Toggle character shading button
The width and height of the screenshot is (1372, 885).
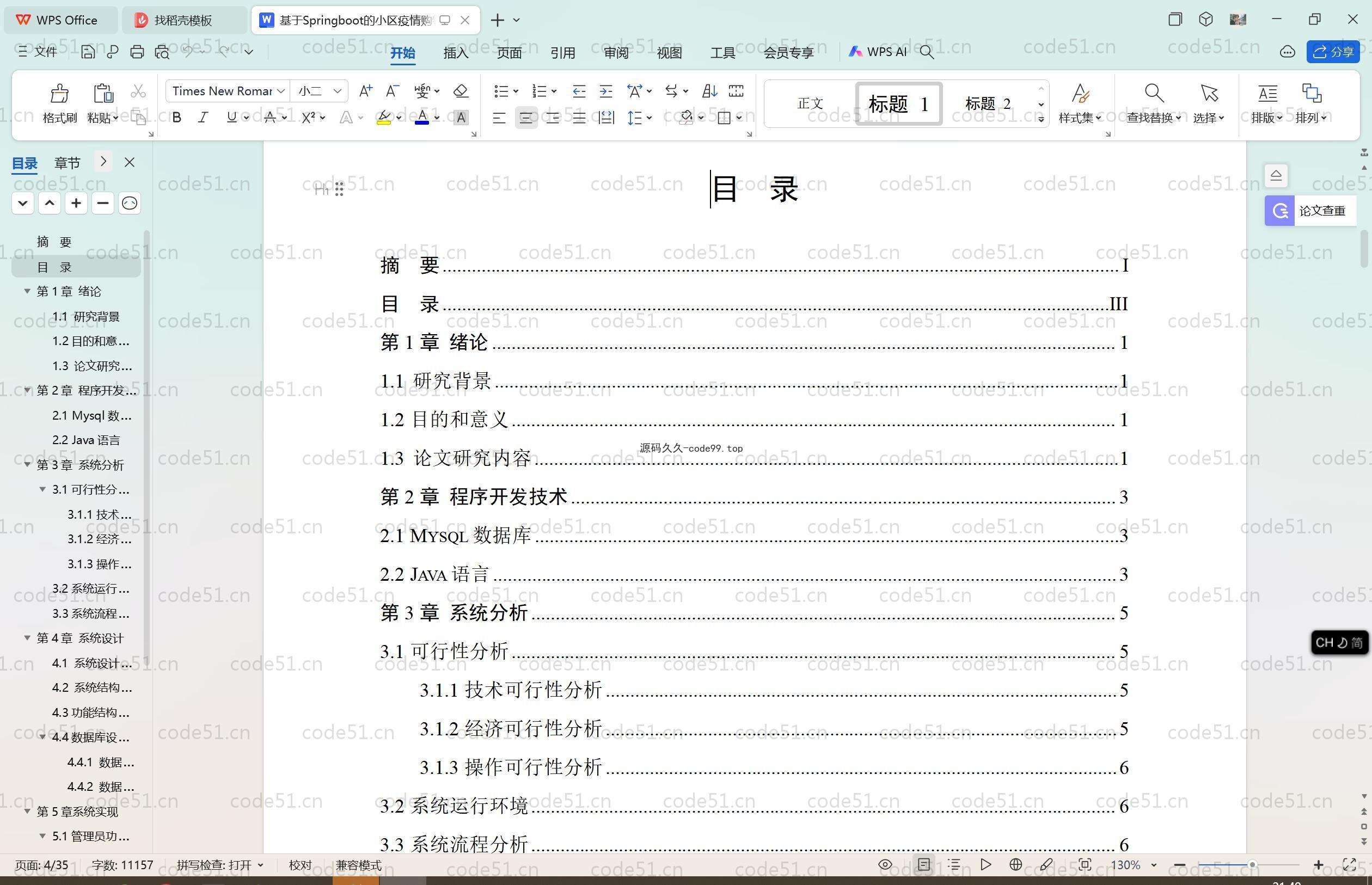tap(461, 118)
